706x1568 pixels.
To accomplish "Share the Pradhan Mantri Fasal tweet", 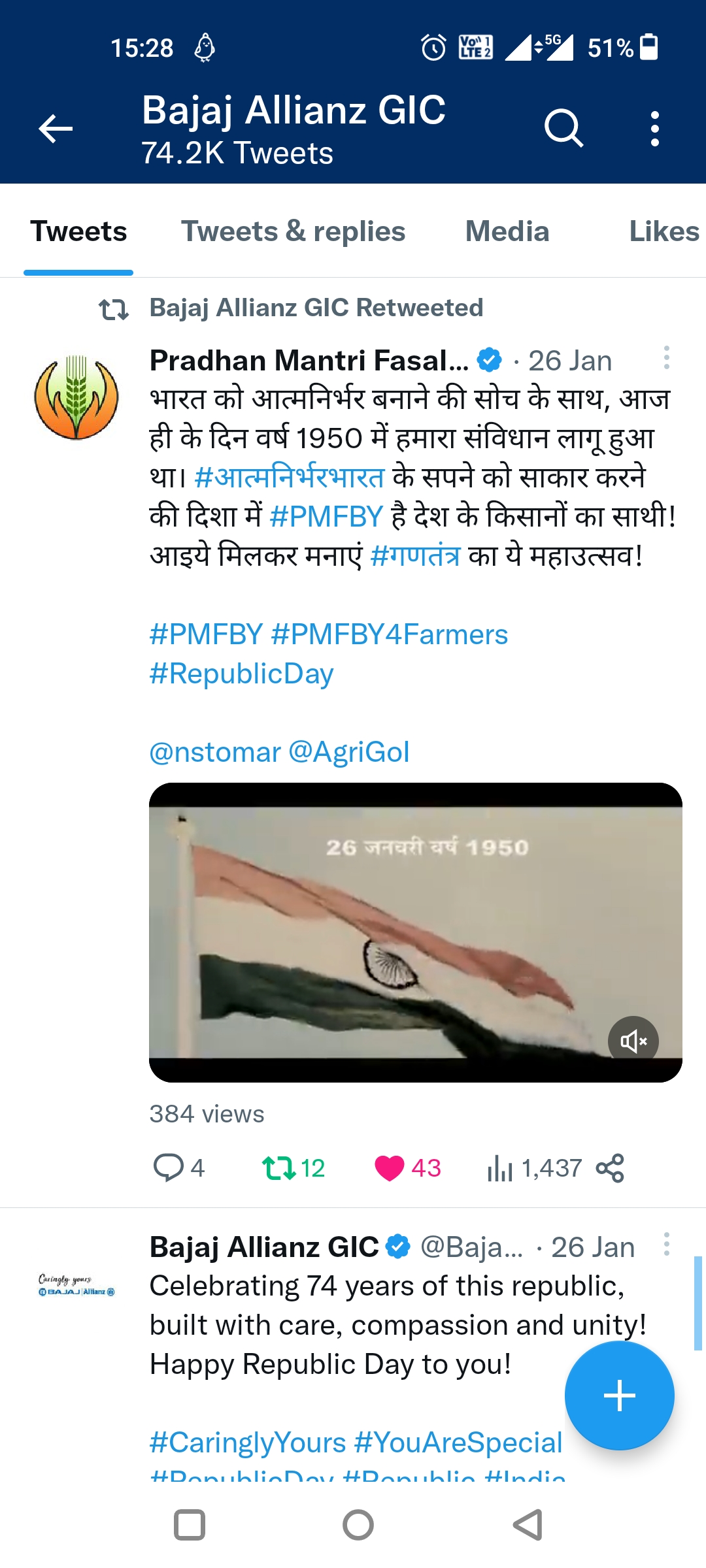I will click(610, 1168).
